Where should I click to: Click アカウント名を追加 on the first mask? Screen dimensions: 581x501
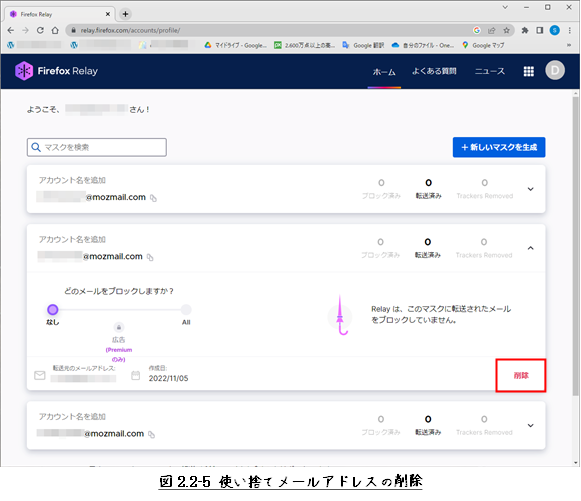pyautogui.click(x=72, y=180)
